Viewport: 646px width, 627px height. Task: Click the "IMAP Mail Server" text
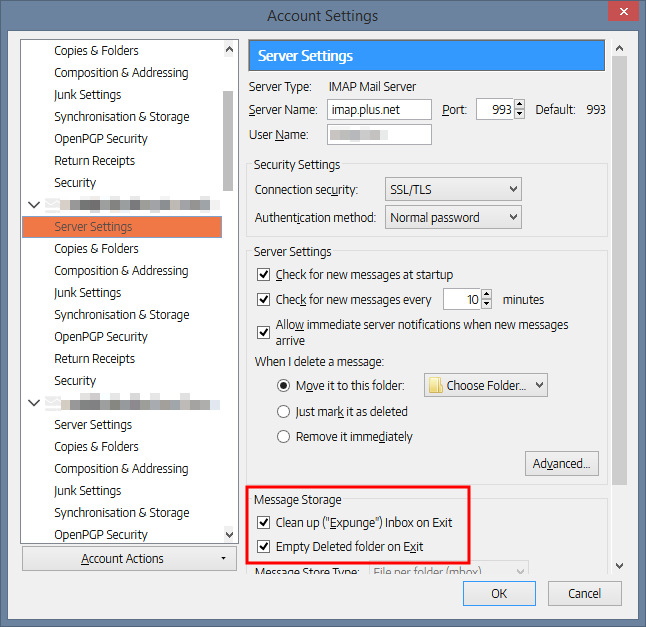372,87
